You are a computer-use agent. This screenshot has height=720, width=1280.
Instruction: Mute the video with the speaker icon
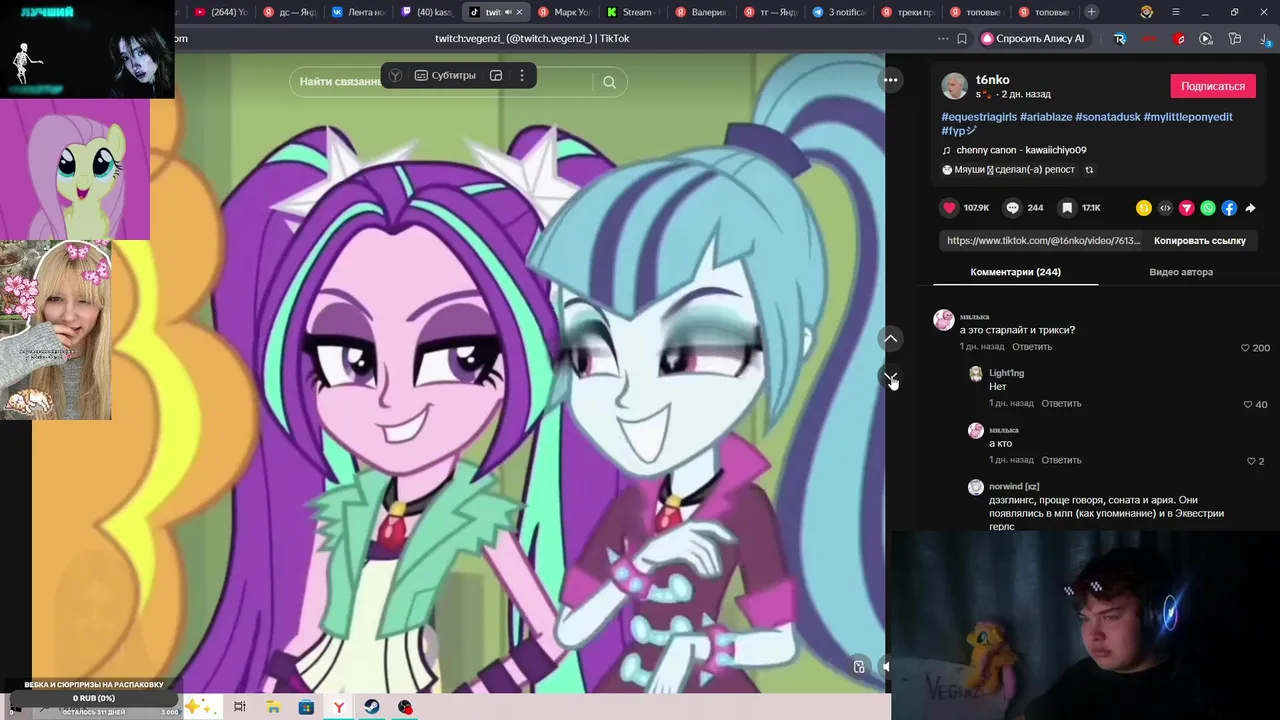click(x=884, y=667)
